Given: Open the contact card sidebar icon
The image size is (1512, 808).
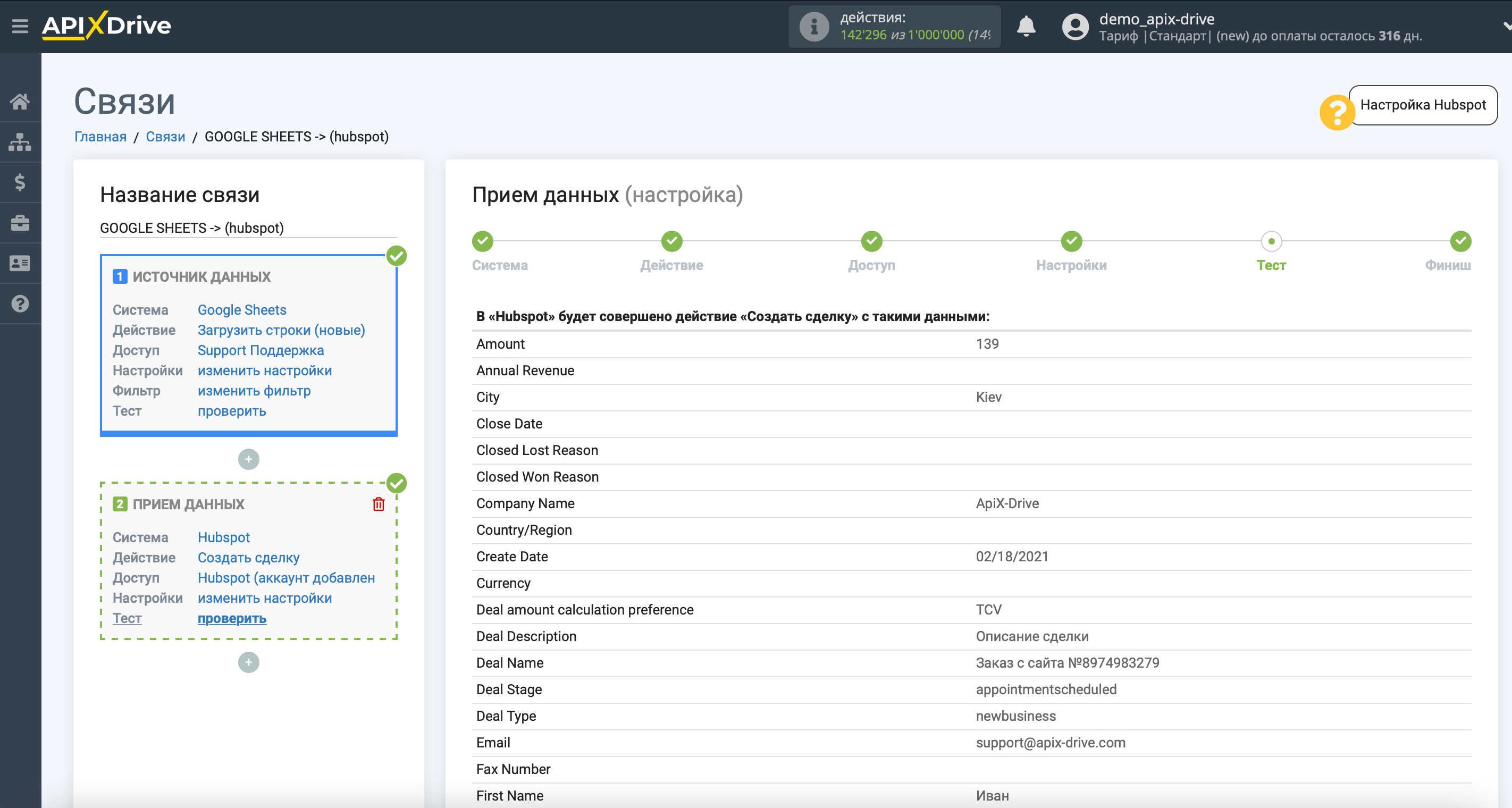Looking at the screenshot, I should point(20,264).
